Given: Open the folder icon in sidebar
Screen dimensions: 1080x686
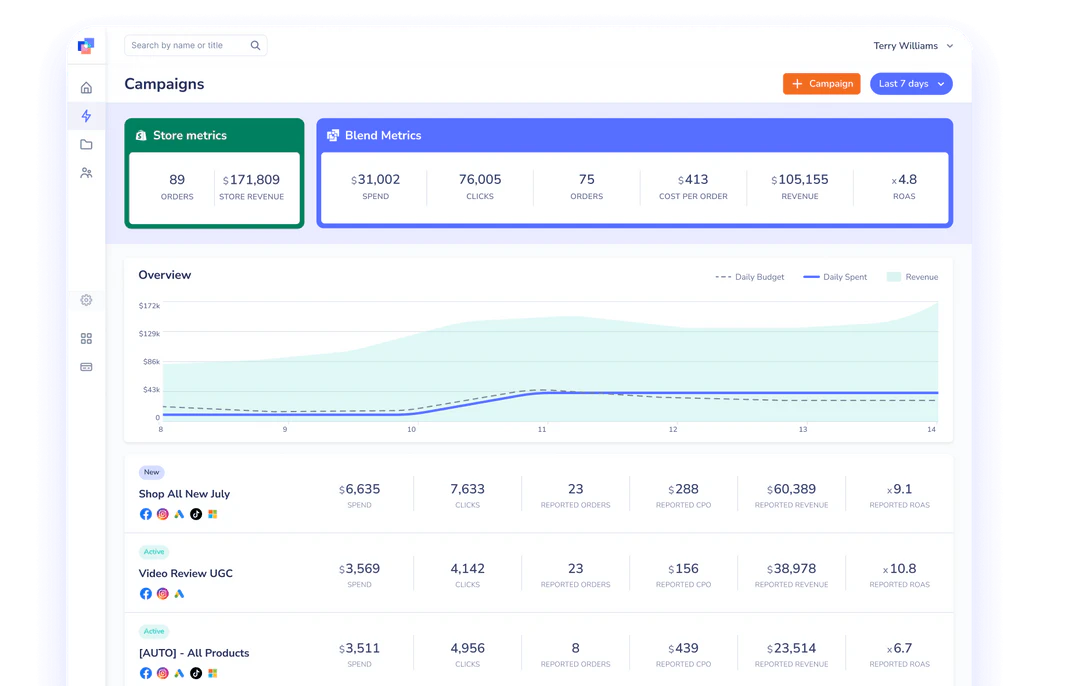Looking at the screenshot, I should (x=86, y=145).
